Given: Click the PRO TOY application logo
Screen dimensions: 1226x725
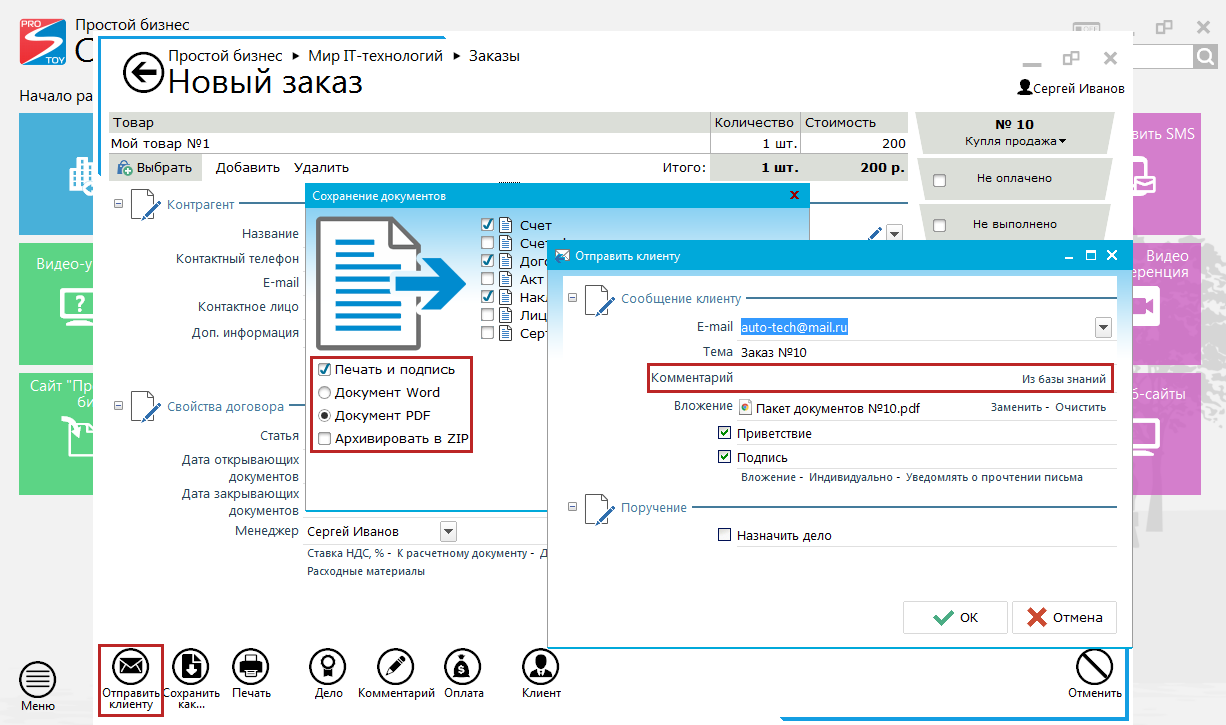Looking at the screenshot, I should pyautogui.click(x=43, y=41).
